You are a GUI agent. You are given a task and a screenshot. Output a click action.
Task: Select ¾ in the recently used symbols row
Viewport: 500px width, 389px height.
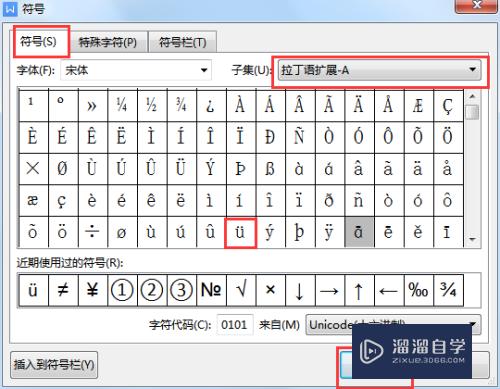click(448, 290)
